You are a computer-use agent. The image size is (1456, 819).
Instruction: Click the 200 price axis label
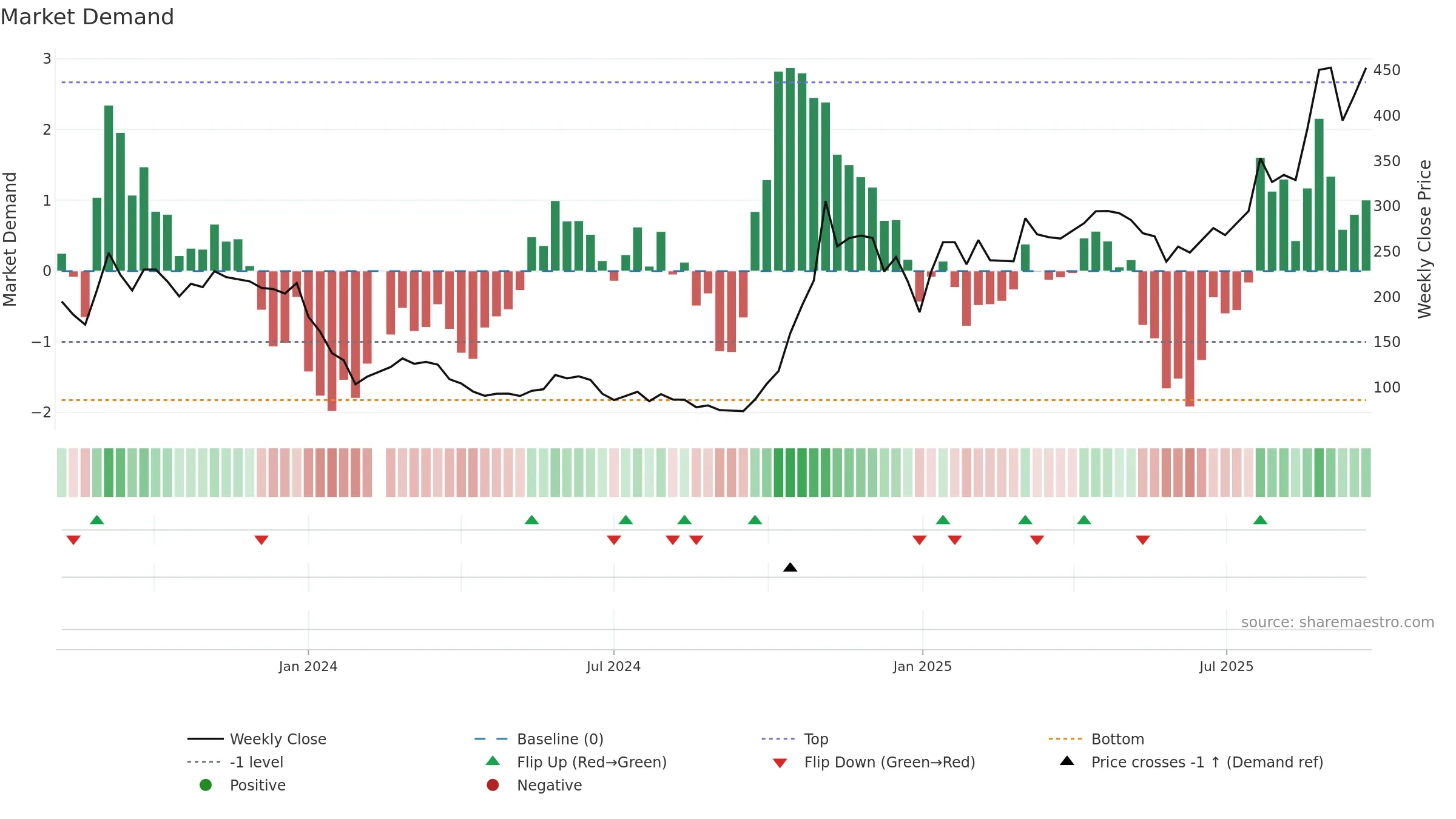pyautogui.click(x=1387, y=297)
